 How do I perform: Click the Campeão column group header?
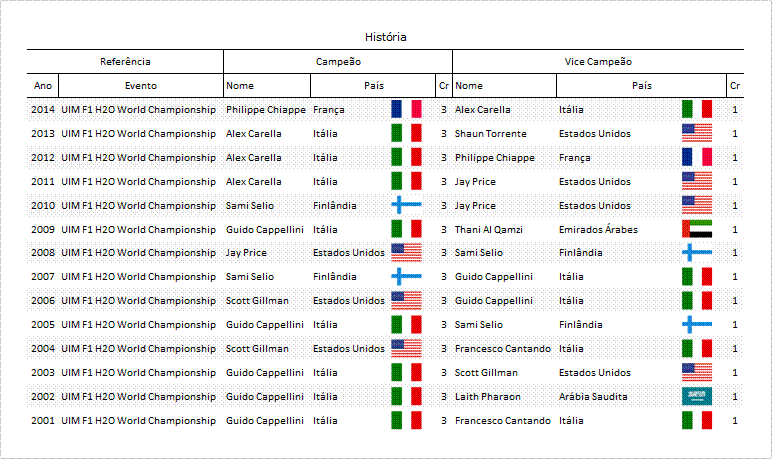(338, 62)
